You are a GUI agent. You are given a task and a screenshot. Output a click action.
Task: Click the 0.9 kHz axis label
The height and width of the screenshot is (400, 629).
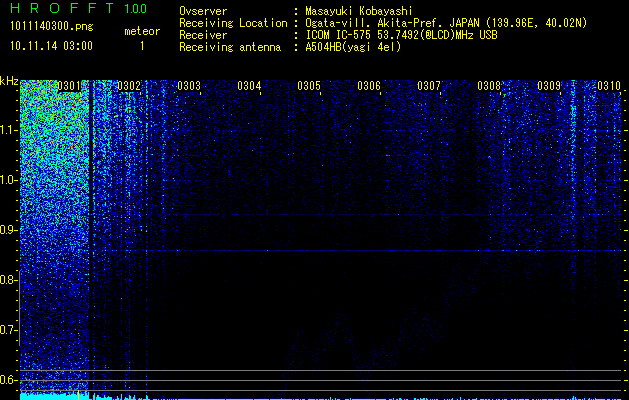click(x=8, y=230)
